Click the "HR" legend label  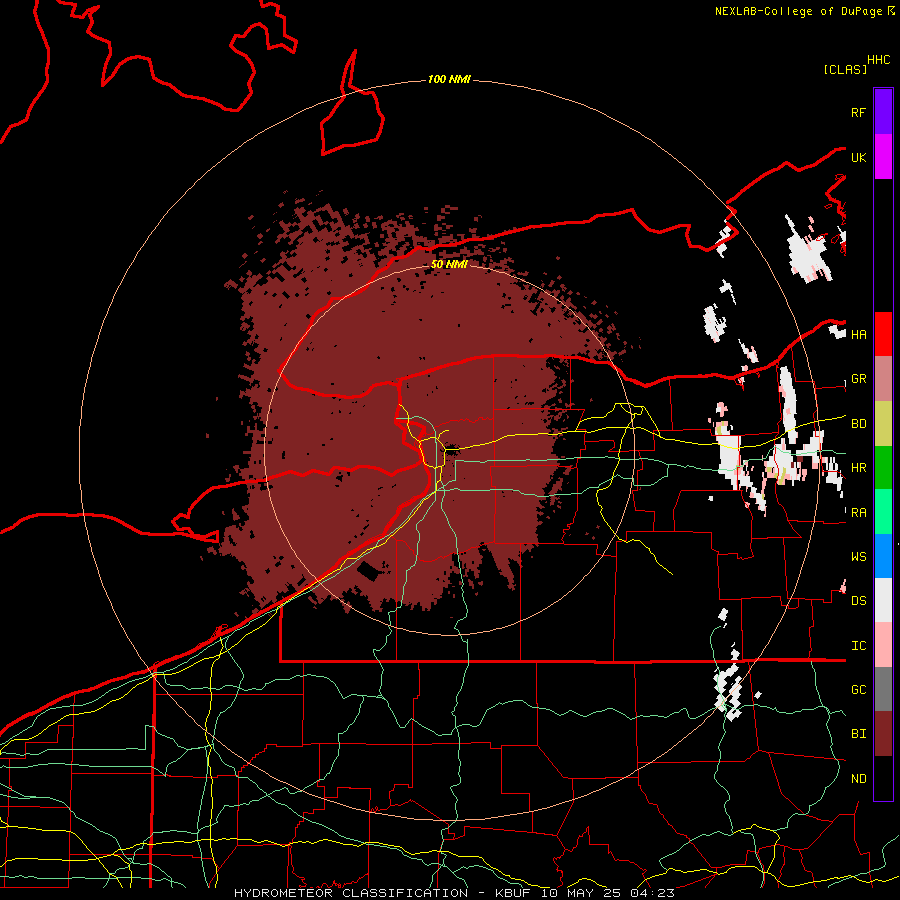pos(858,468)
